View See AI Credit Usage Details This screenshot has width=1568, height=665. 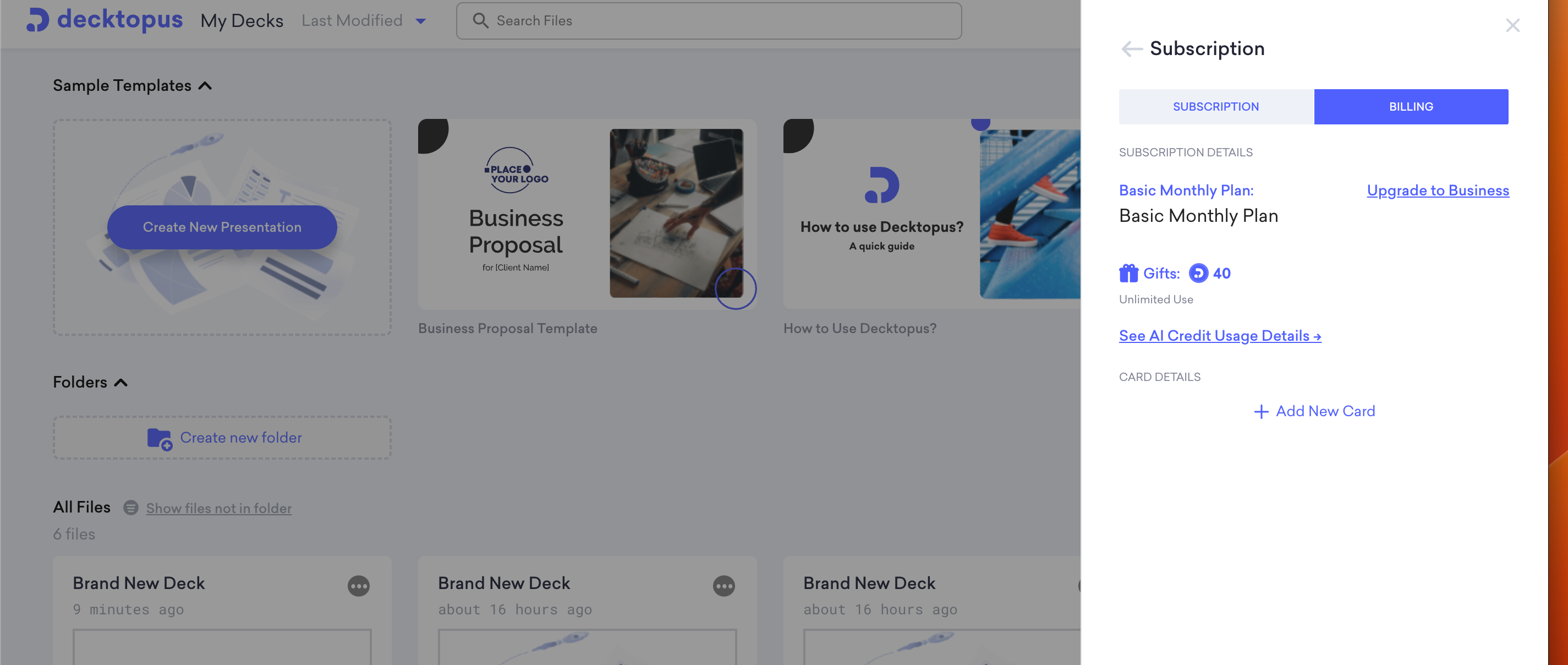pyautogui.click(x=1220, y=336)
